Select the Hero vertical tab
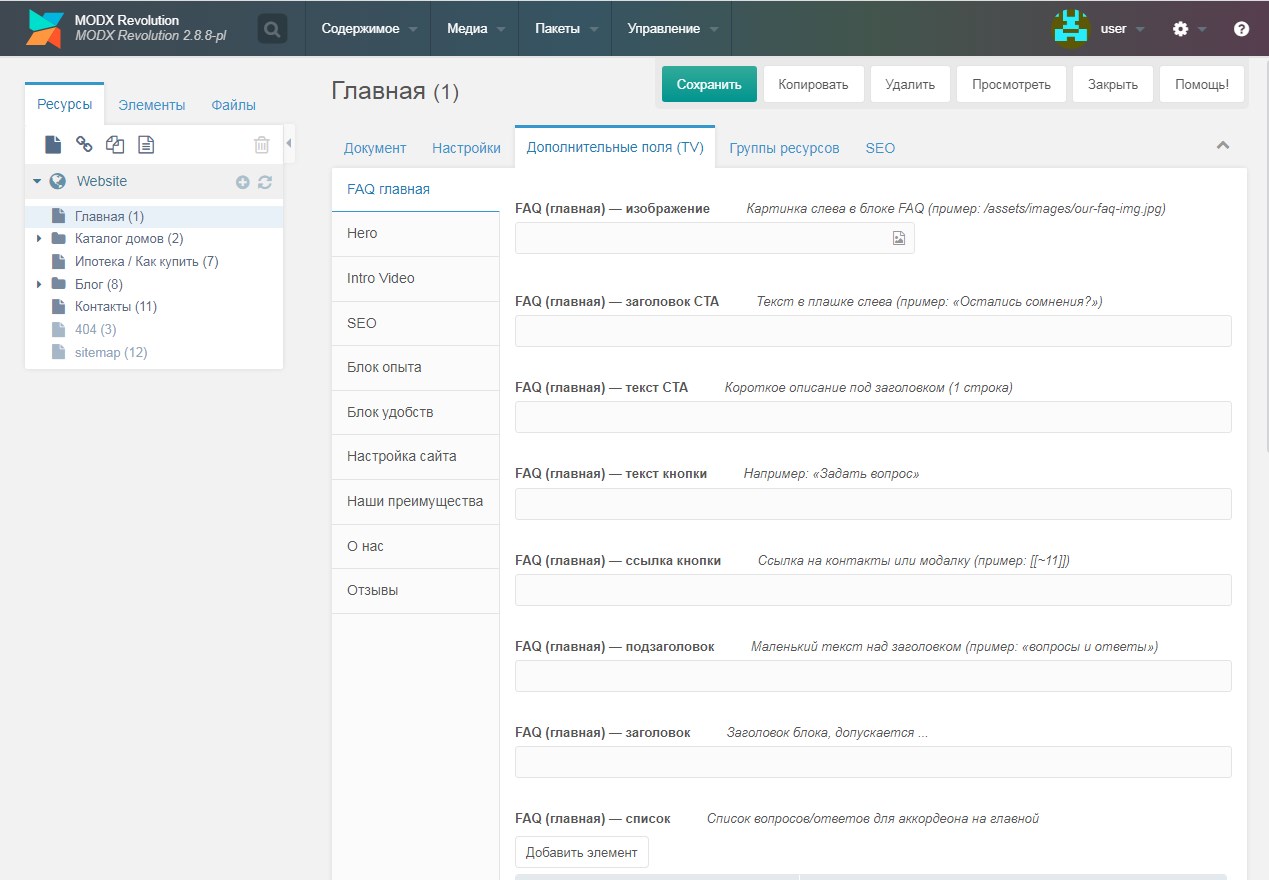Image resolution: width=1269 pixels, height=880 pixels. (x=414, y=233)
